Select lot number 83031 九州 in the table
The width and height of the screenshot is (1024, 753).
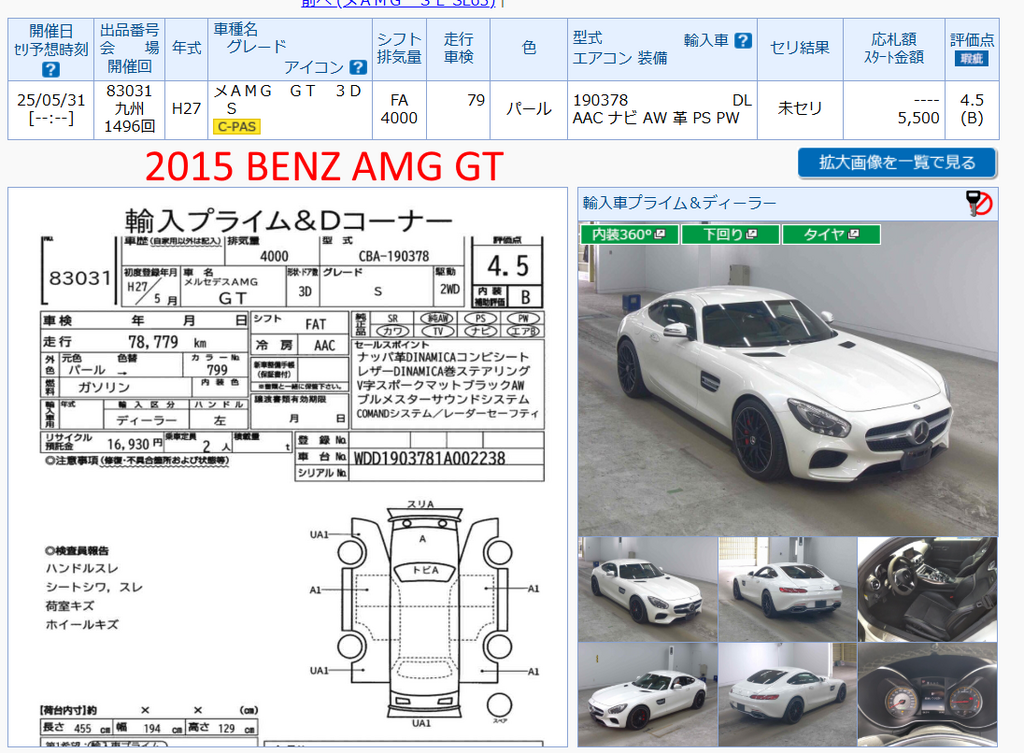coord(129,110)
